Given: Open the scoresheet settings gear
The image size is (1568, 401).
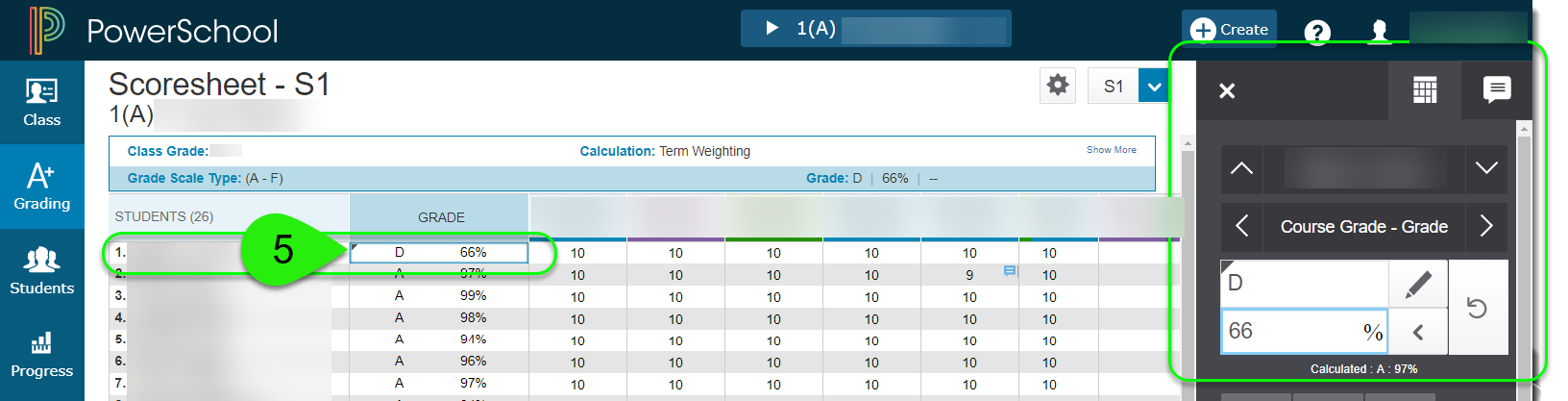Looking at the screenshot, I should coord(1058,86).
